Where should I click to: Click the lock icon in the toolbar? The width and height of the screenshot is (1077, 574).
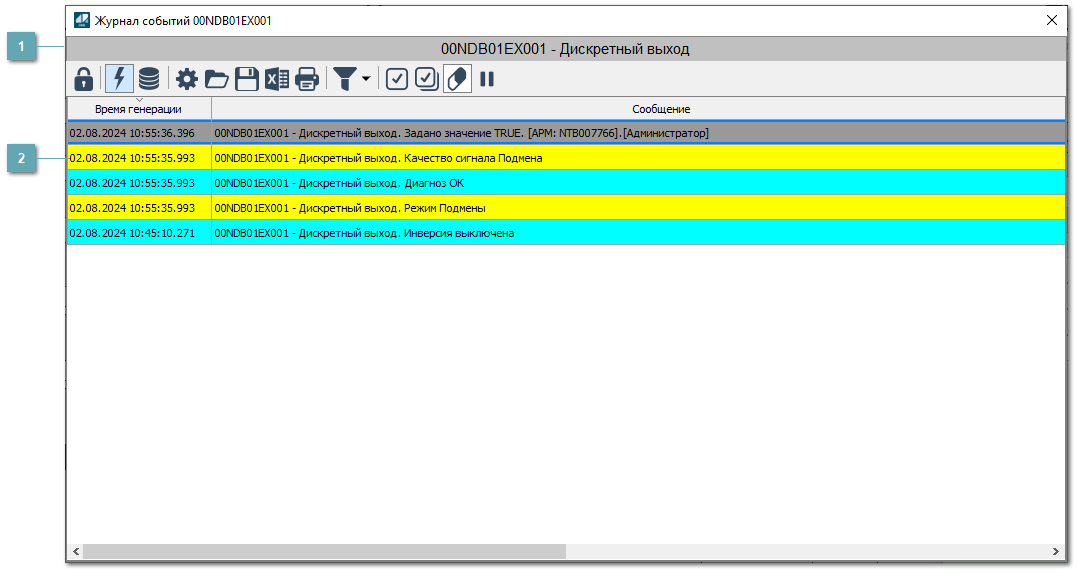tap(84, 79)
